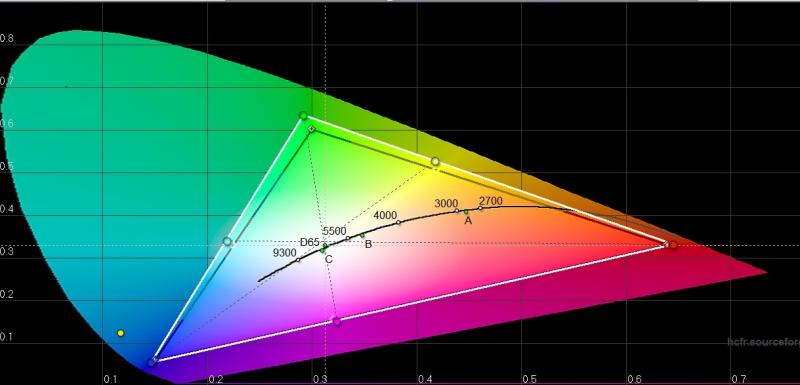Click illuminant C marker near D65
This screenshot has width=800, height=385.
tap(322, 250)
